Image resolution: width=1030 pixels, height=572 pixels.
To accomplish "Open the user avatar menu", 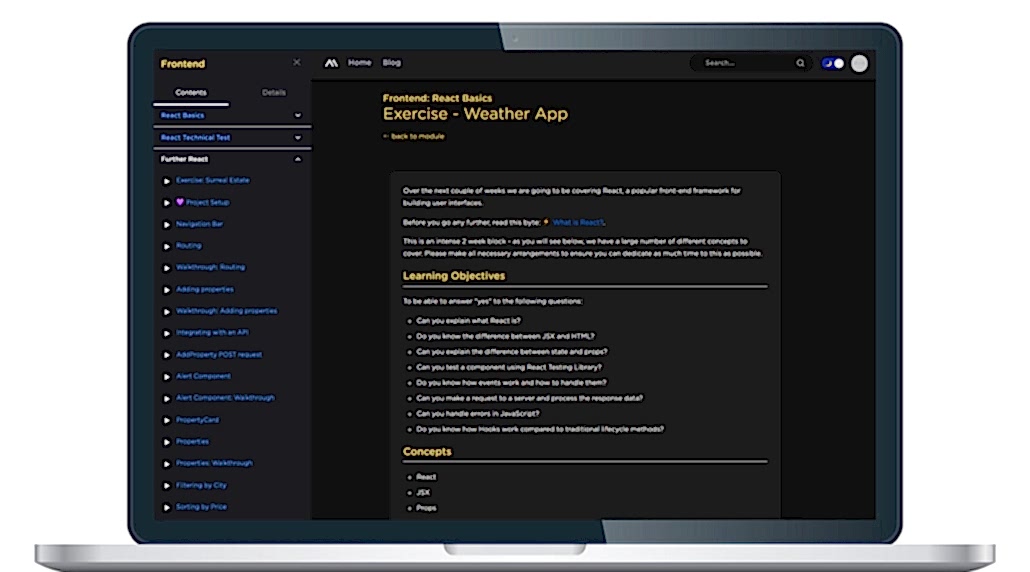I will 858,63.
